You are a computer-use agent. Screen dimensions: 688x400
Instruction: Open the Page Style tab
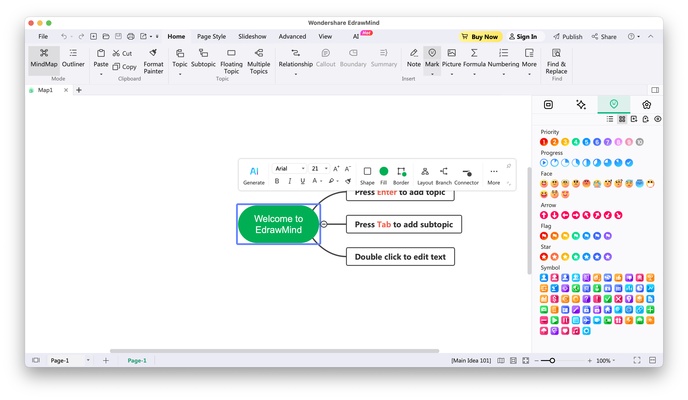click(211, 36)
